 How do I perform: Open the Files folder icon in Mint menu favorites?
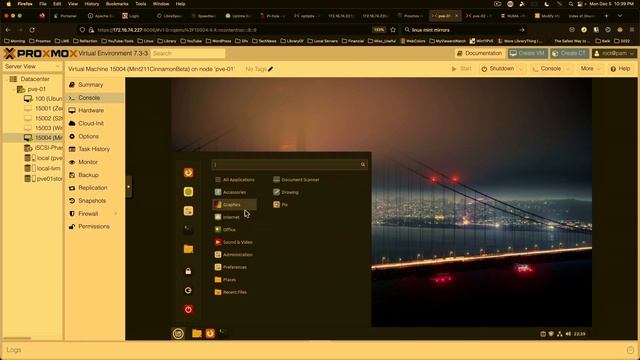click(x=188, y=249)
